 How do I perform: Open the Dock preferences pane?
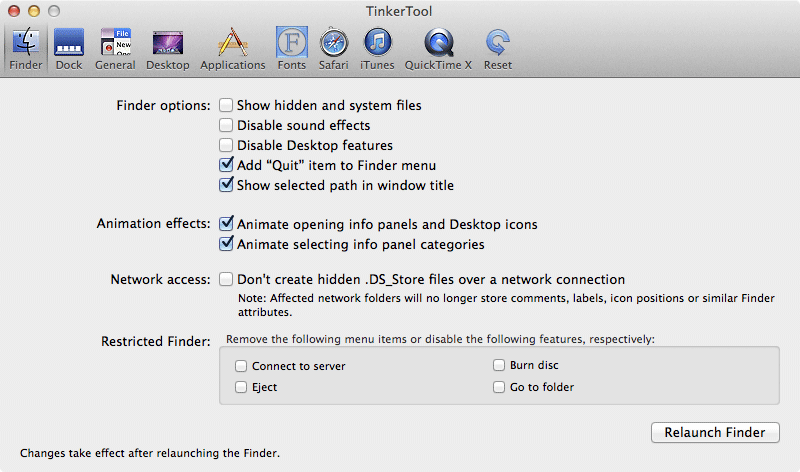69,45
